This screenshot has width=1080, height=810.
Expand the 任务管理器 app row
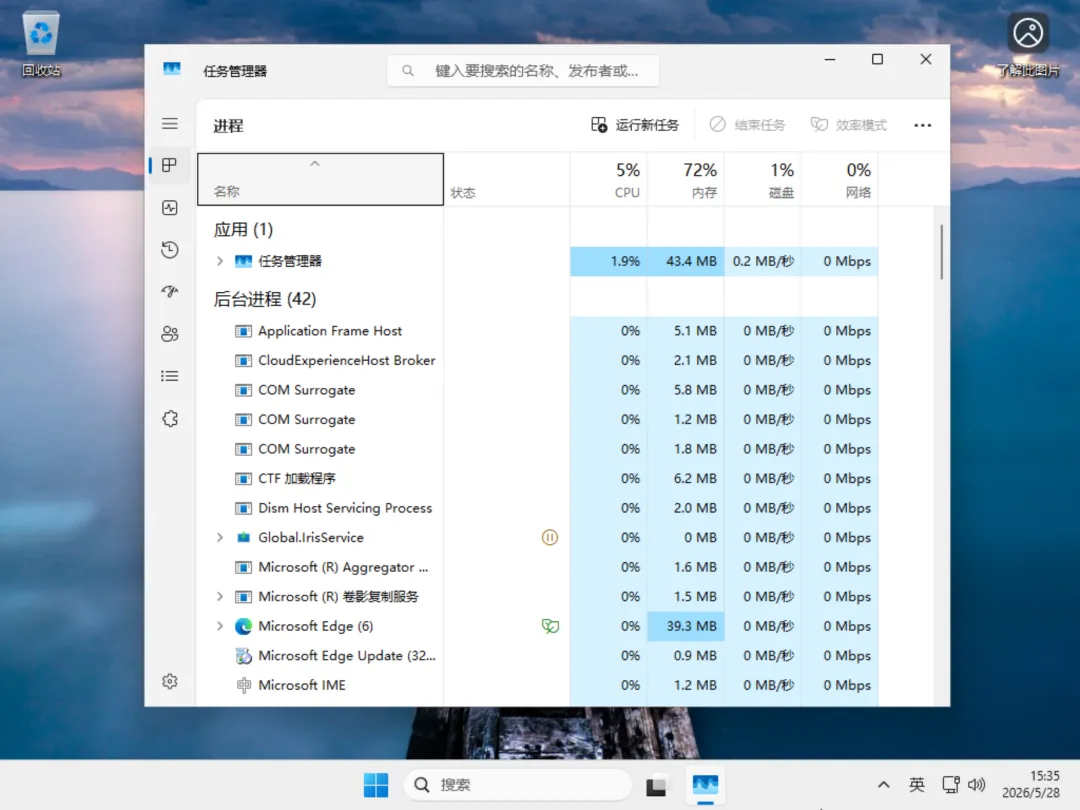click(x=220, y=261)
